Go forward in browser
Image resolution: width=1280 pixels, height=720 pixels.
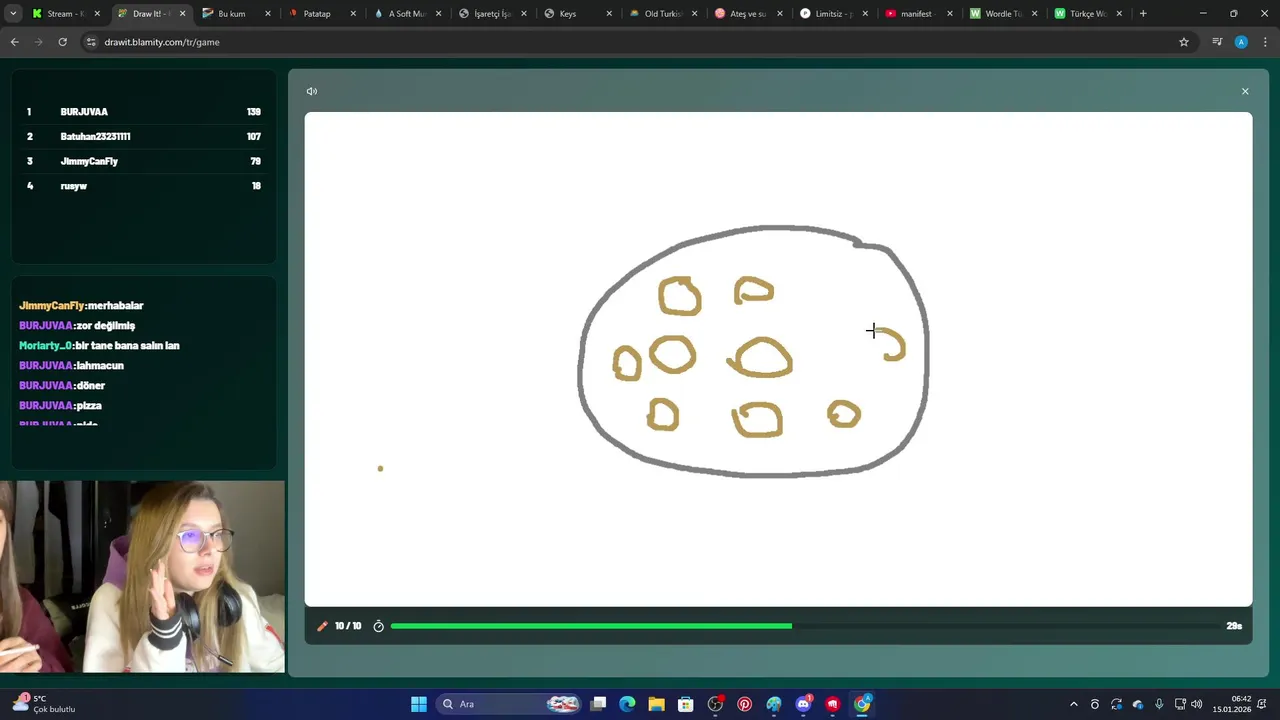coord(38,42)
